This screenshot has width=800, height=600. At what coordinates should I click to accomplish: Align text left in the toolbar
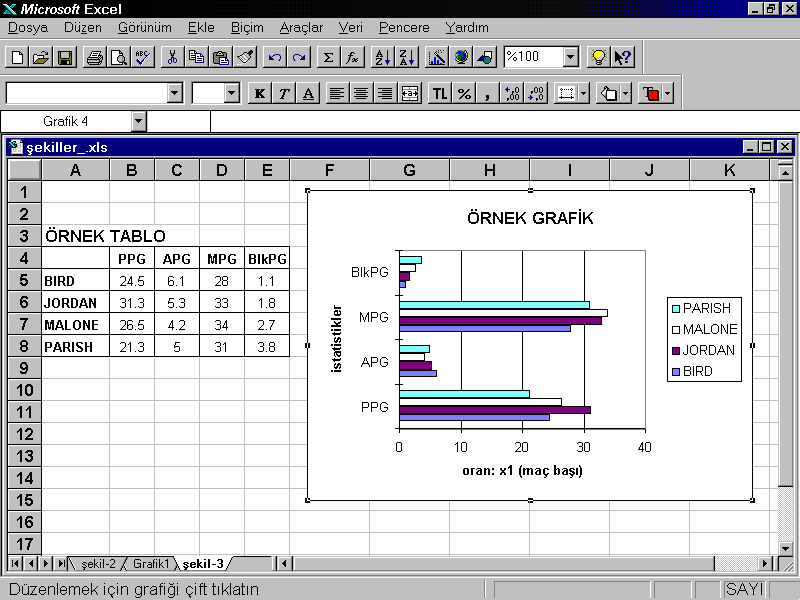336,93
